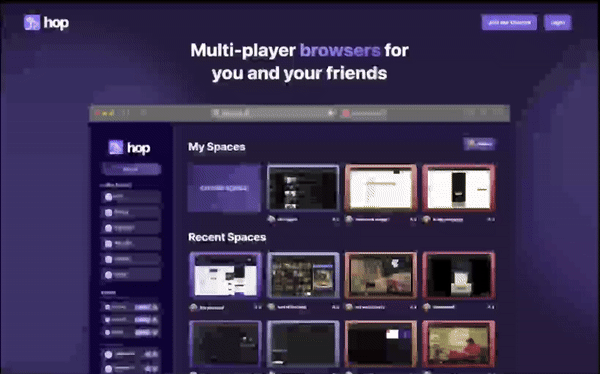Screen dimensions: 600x374
Task: Click the Create Space tile in My Spaces
Action: coord(224,188)
